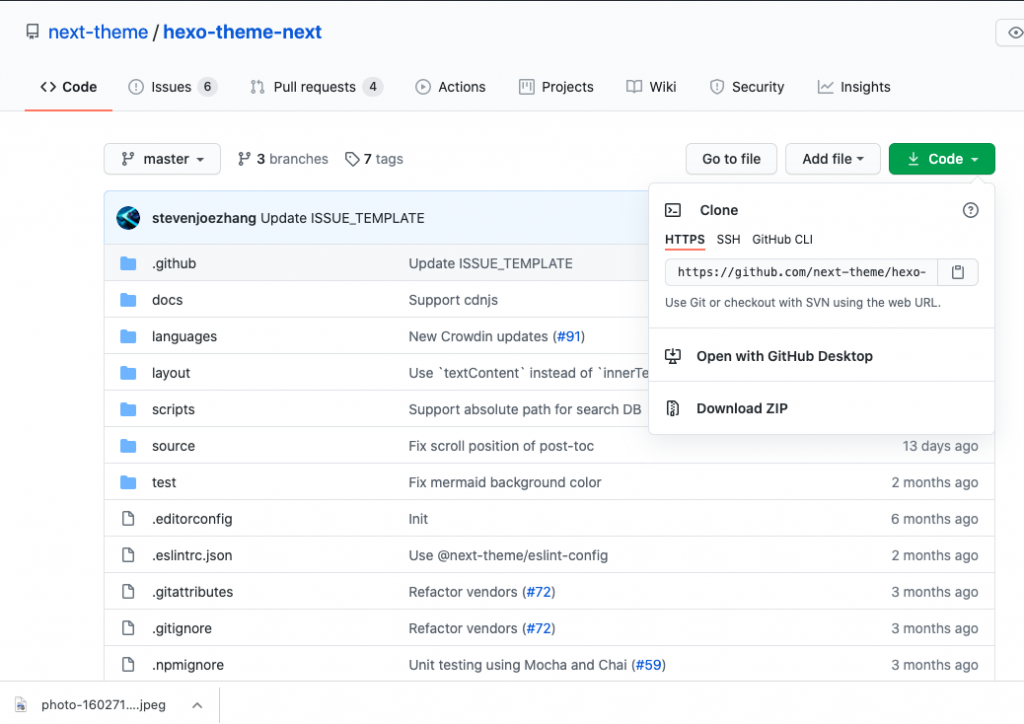Click 'Init' commit message for .editorconfig
This screenshot has width=1024, height=724.
pyautogui.click(x=418, y=519)
